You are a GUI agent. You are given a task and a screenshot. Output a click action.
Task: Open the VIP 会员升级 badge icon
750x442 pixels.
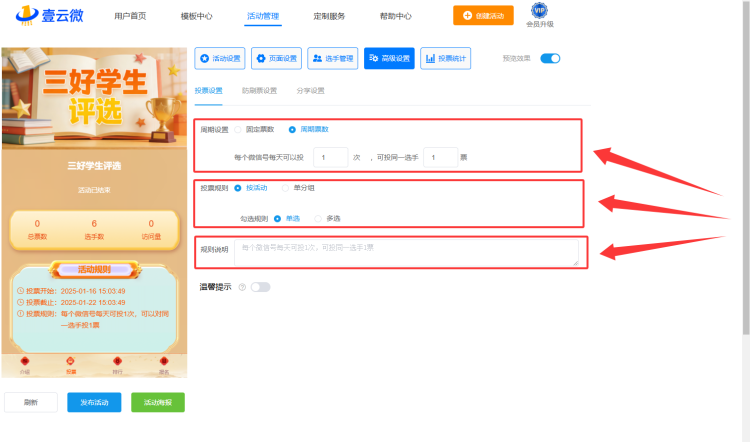pyautogui.click(x=539, y=10)
